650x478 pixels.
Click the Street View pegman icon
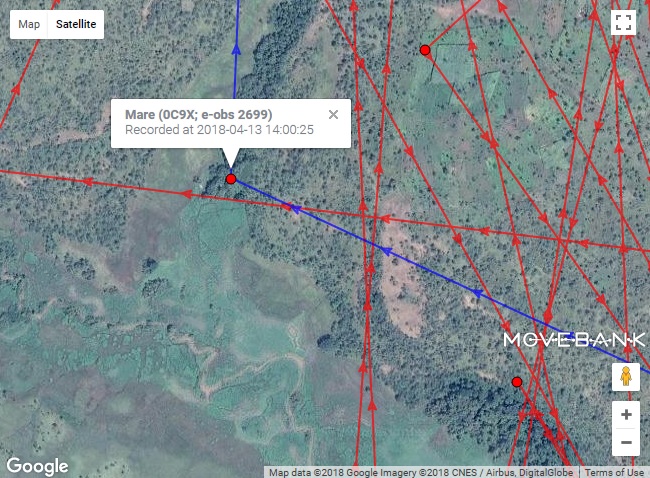click(626, 377)
